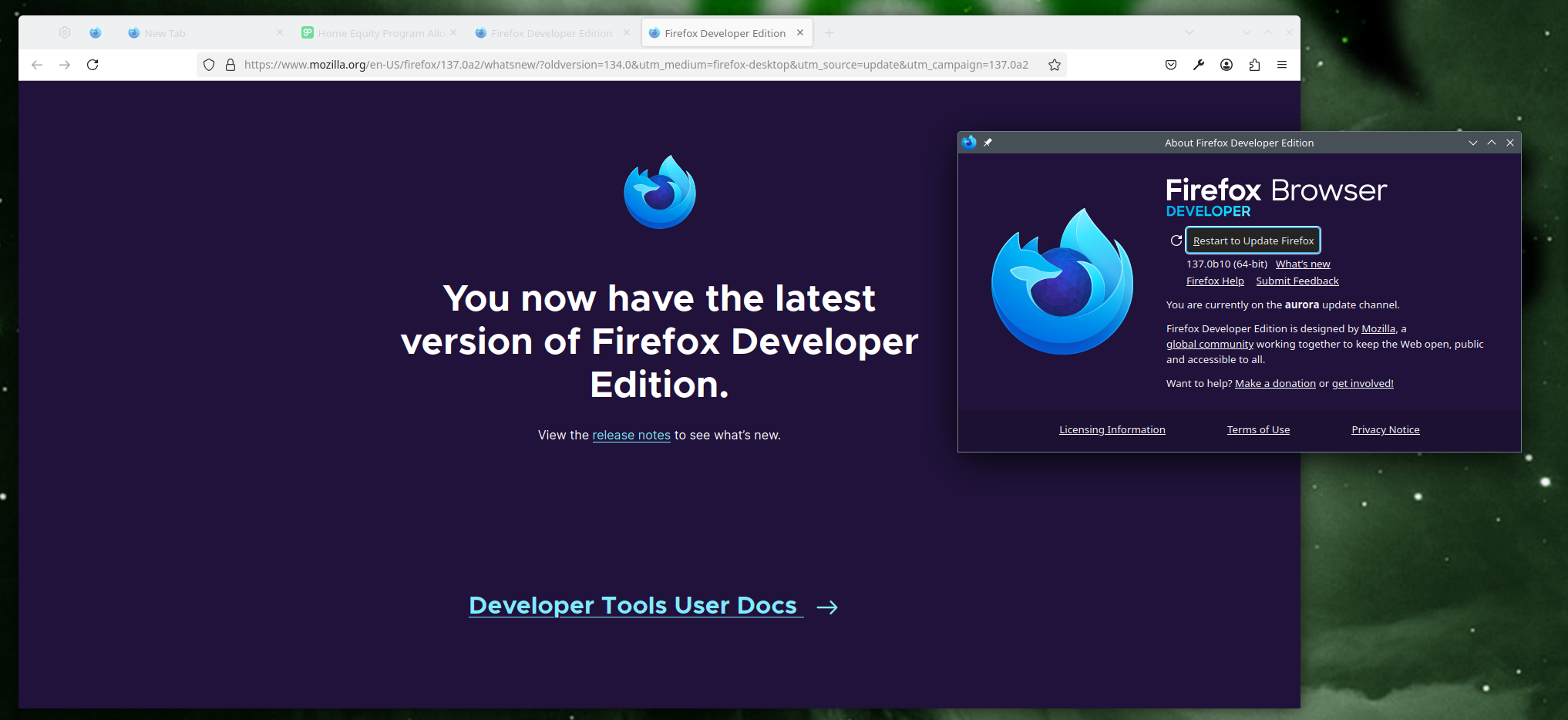This screenshot has height=720, width=1568.
Task: Click the get involved! link
Action: [1363, 383]
